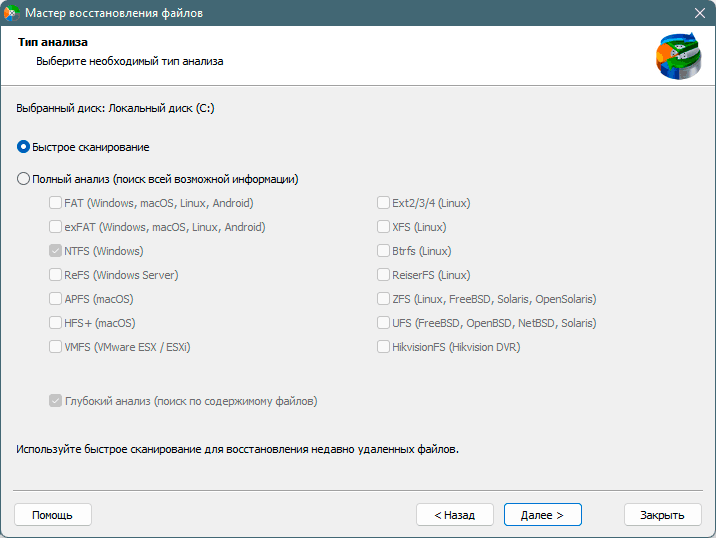716x538 pixels.
Task: Click the Закрыть button
Action: tap(663, 515)
